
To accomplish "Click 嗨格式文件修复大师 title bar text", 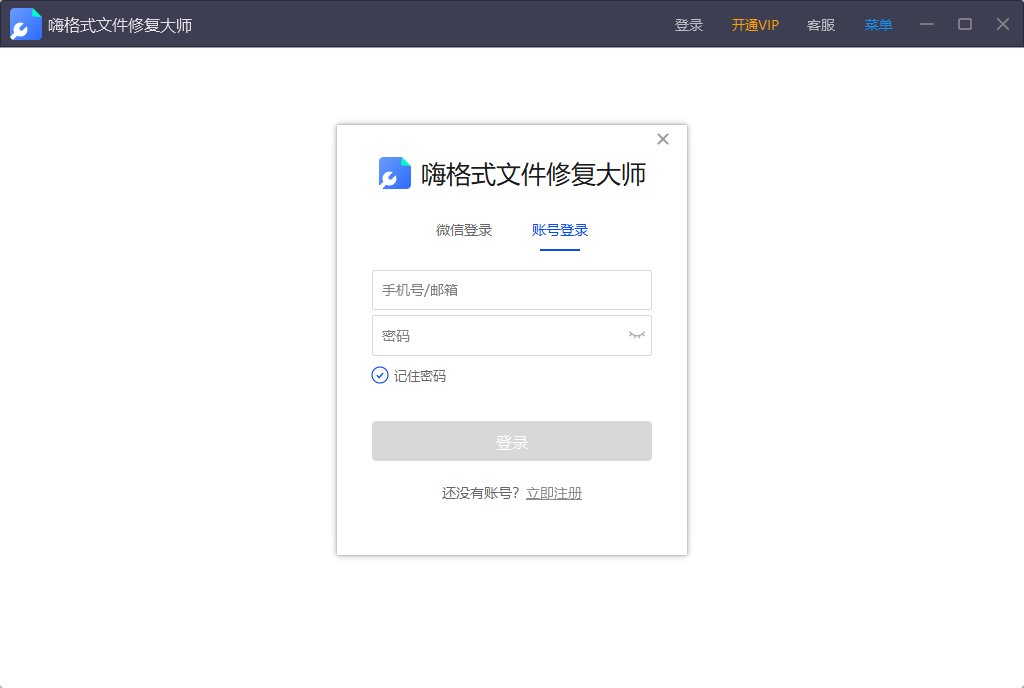I will pyautogui.click(x=120, y=25).
